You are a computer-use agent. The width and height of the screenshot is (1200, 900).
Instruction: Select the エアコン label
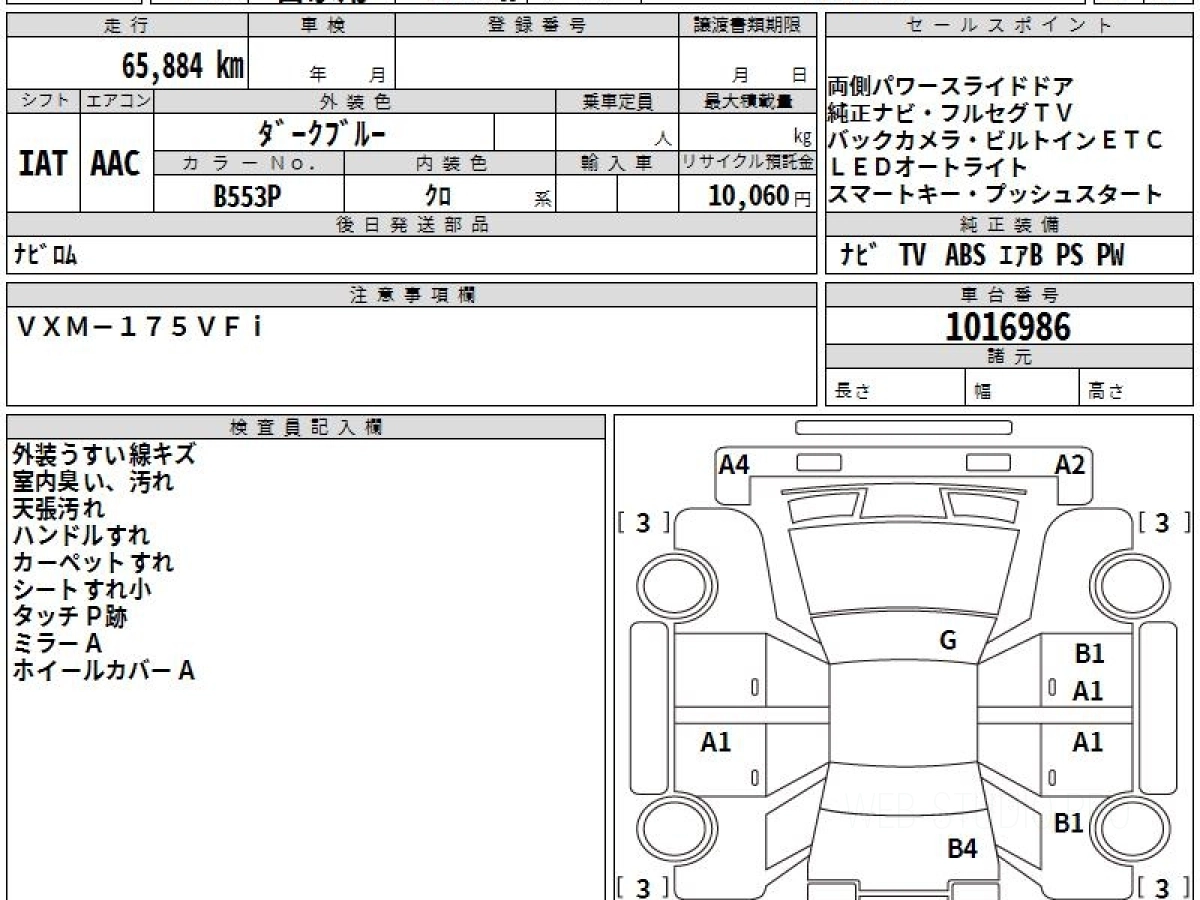click(116, 101)
